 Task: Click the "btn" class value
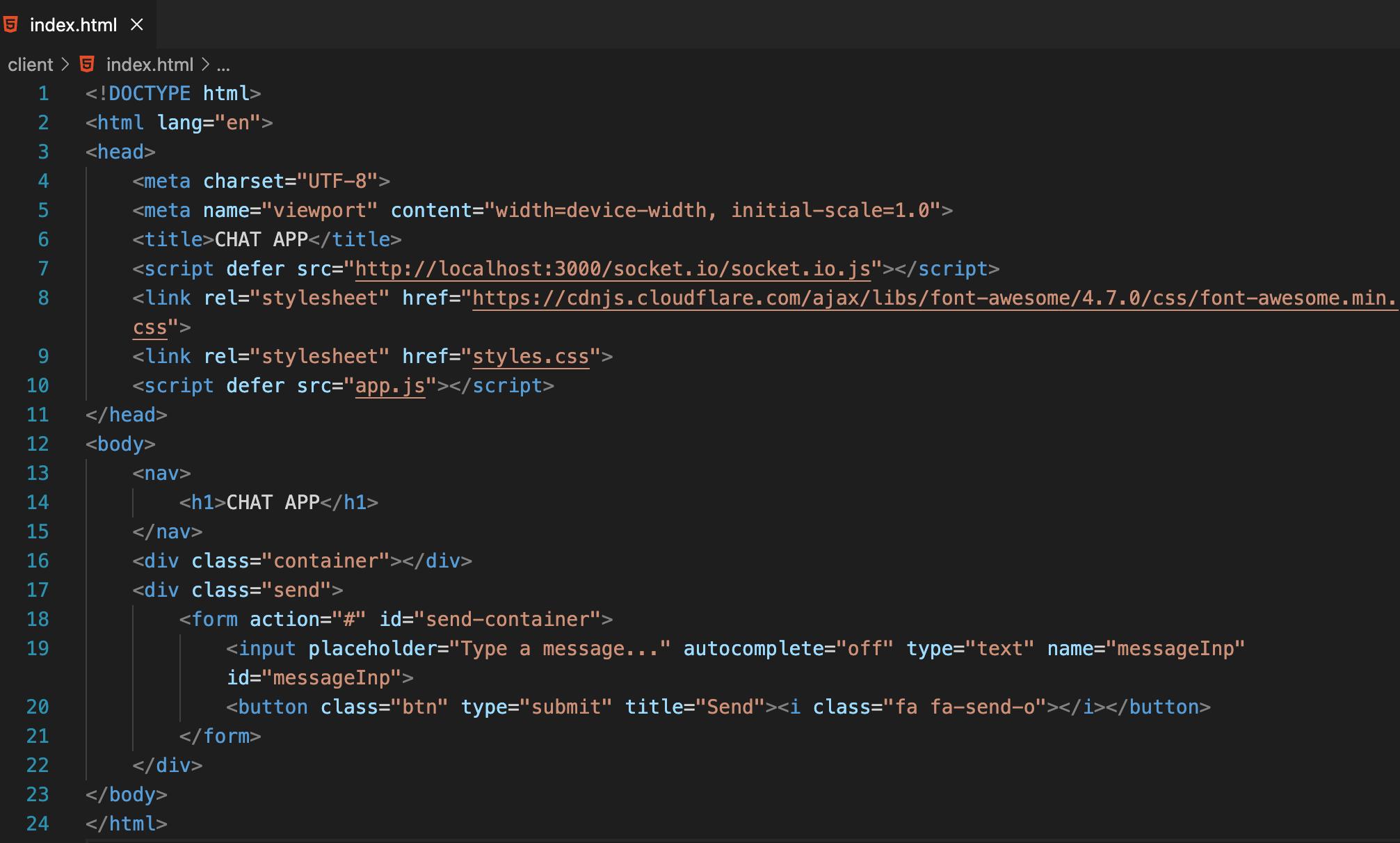click(419, 707)
